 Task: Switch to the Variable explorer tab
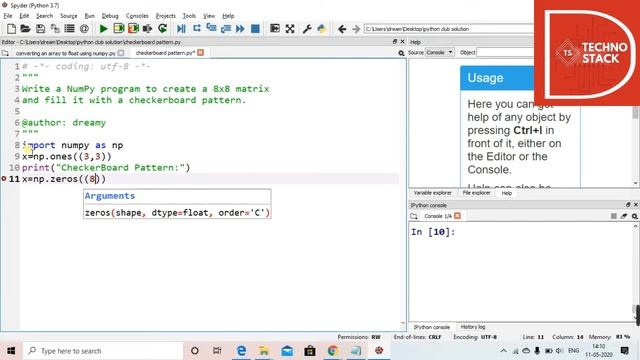tap(433, 193)
